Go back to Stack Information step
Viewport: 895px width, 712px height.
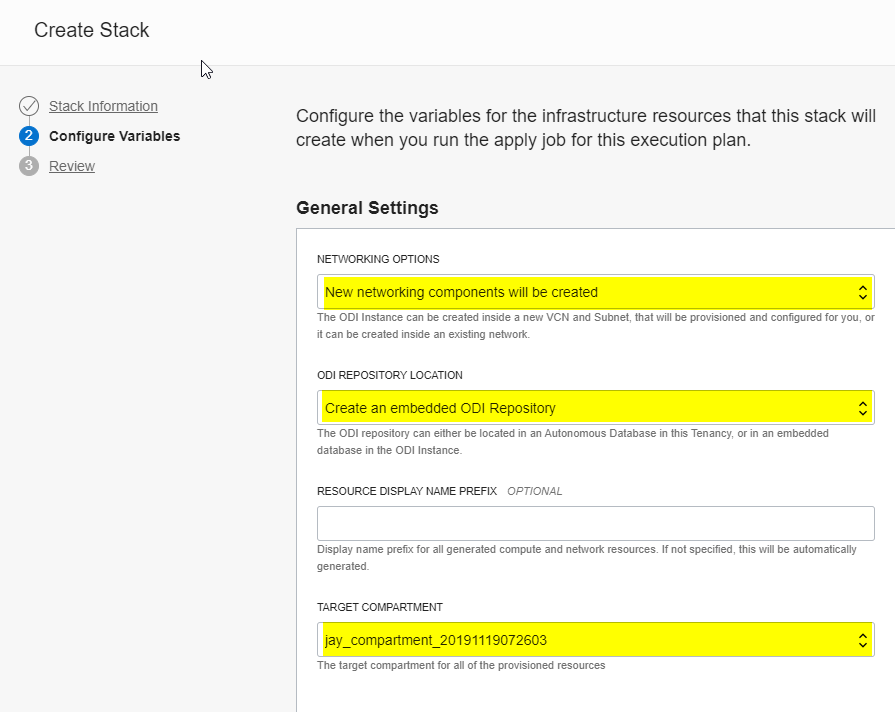(x=103, y=106)
